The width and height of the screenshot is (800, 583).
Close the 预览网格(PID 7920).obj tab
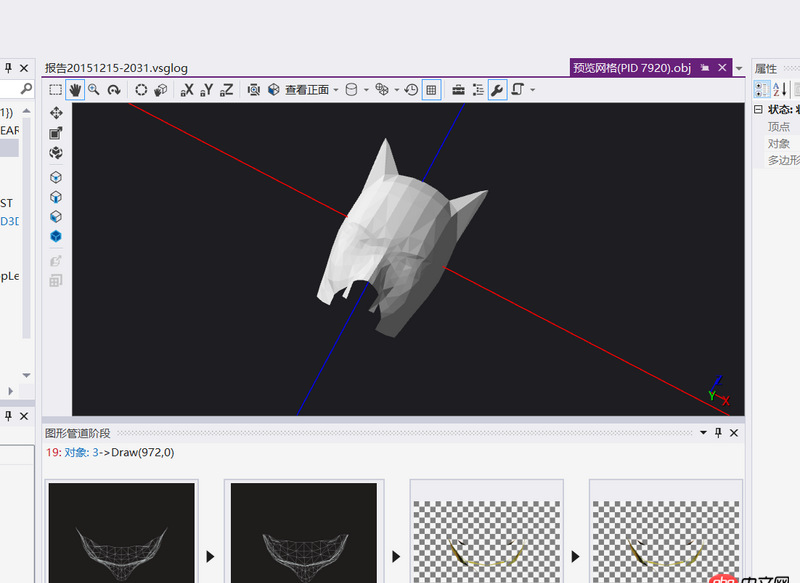tap(722, 68)
